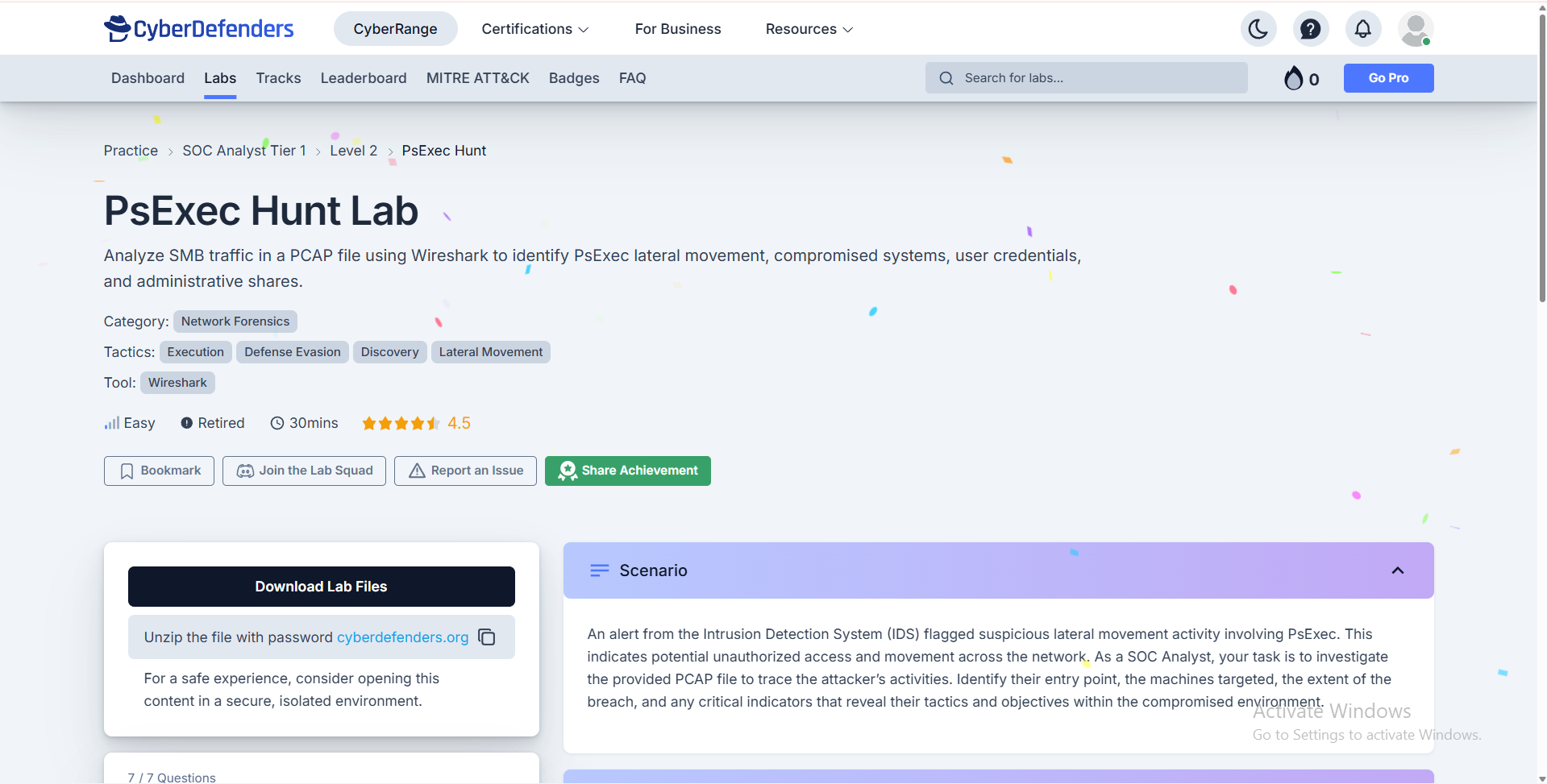Collapse the Scenario section
1547x784 pixels.
pyautogui.click(x=1397, y=570)
